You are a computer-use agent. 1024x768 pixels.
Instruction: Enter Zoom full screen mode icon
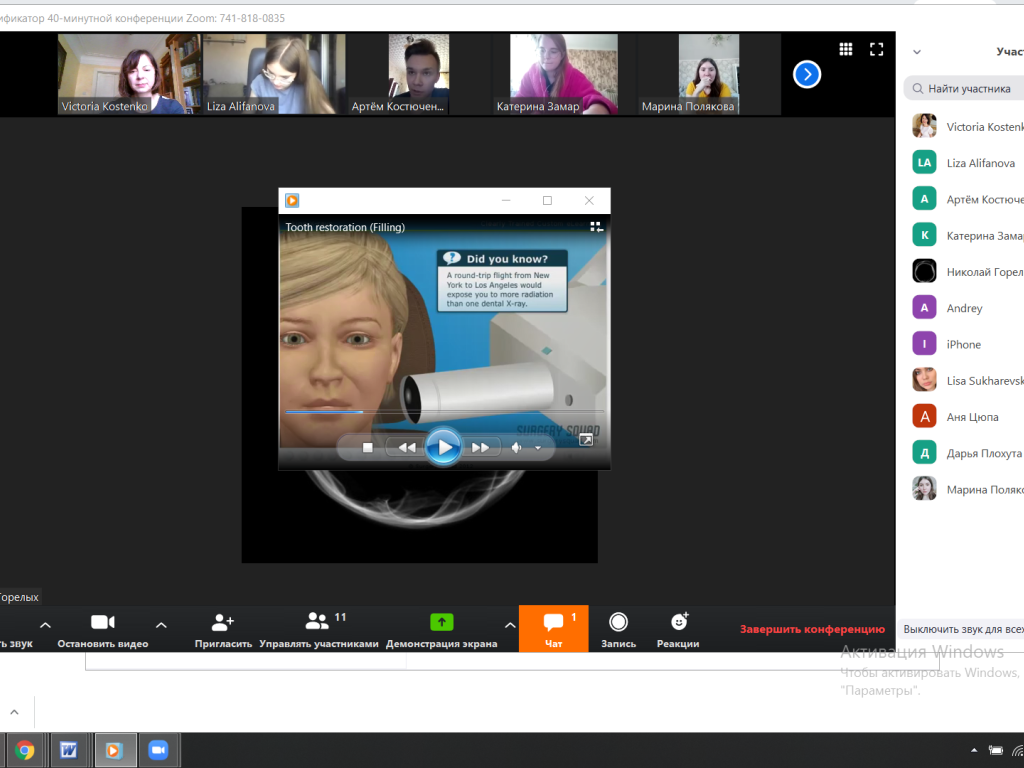876,49
